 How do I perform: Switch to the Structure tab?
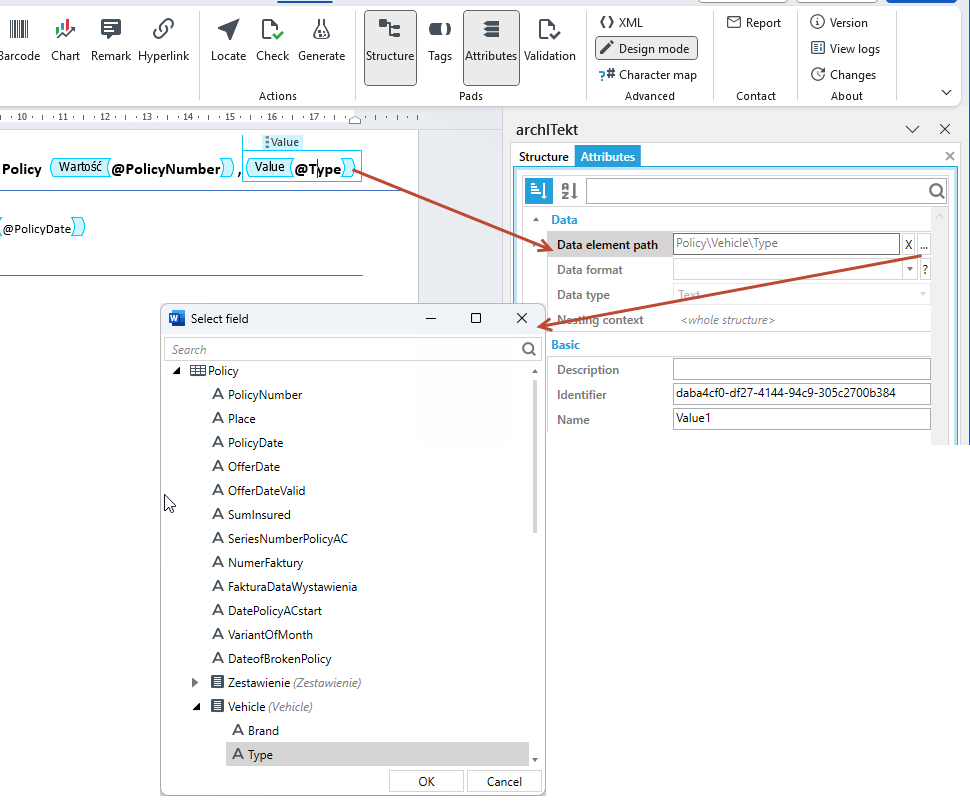(543, 157)
